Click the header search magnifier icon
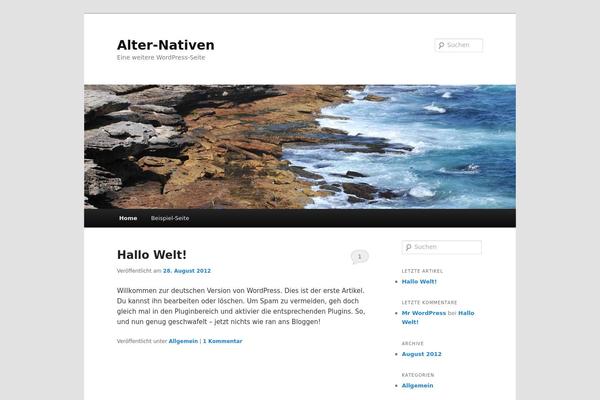 point(441,46)
